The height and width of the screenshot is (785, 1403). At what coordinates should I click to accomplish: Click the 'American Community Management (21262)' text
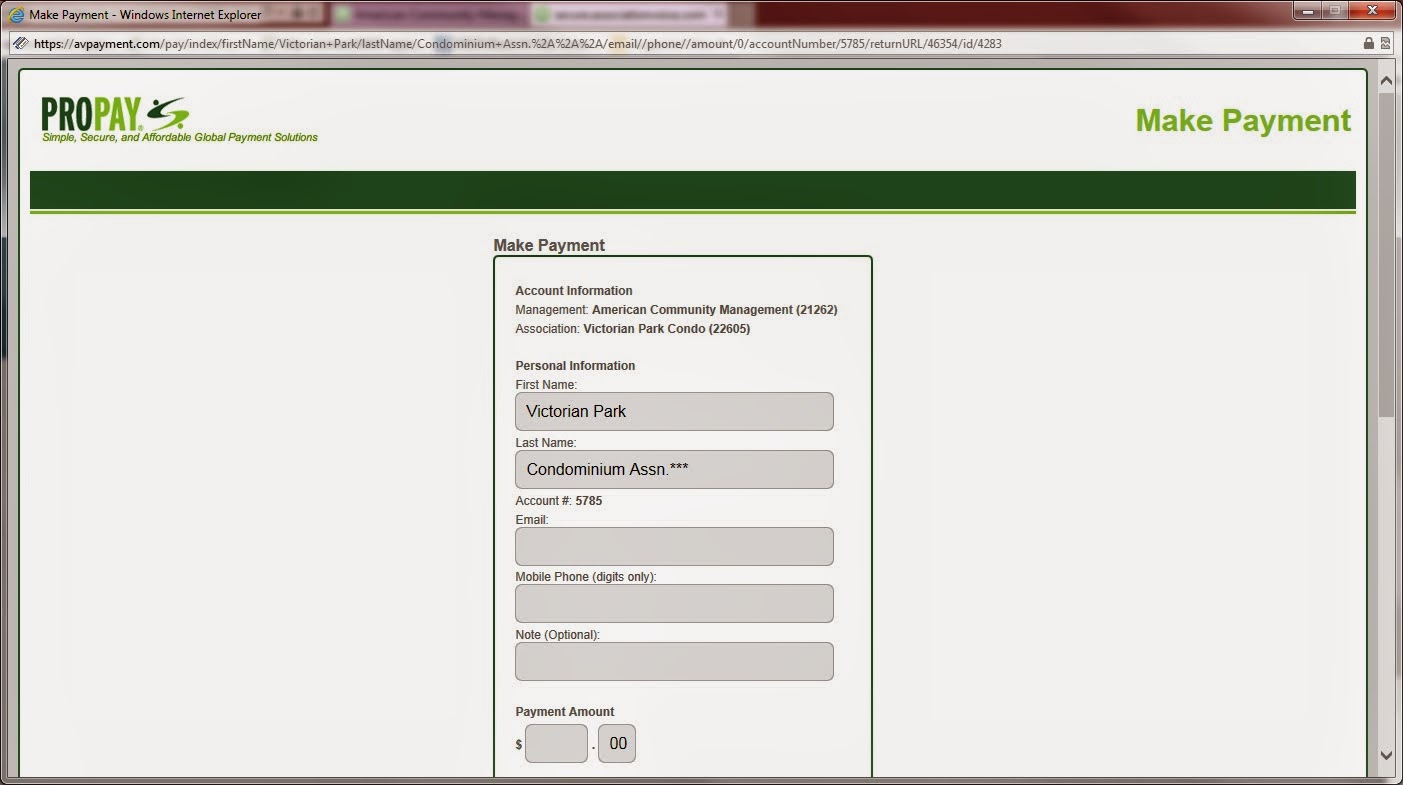pyautogui.click(x=714, y=310)
